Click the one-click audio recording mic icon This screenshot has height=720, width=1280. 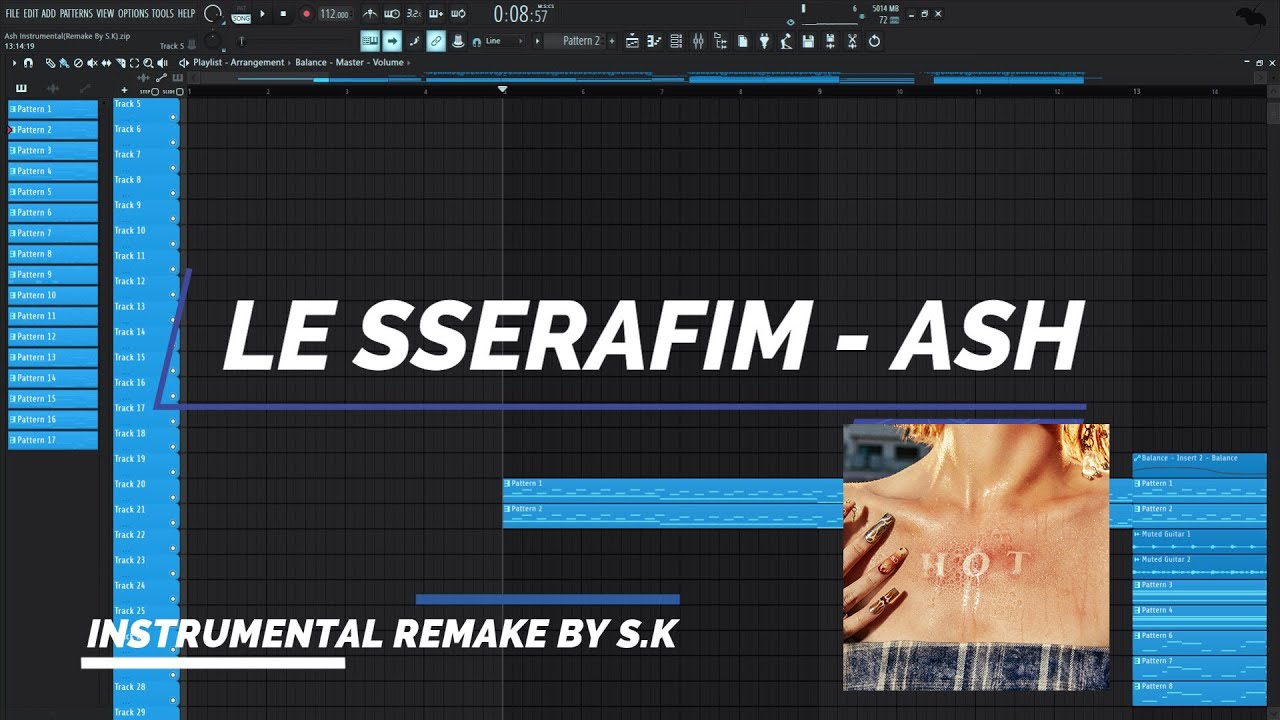tap(786, 41)
